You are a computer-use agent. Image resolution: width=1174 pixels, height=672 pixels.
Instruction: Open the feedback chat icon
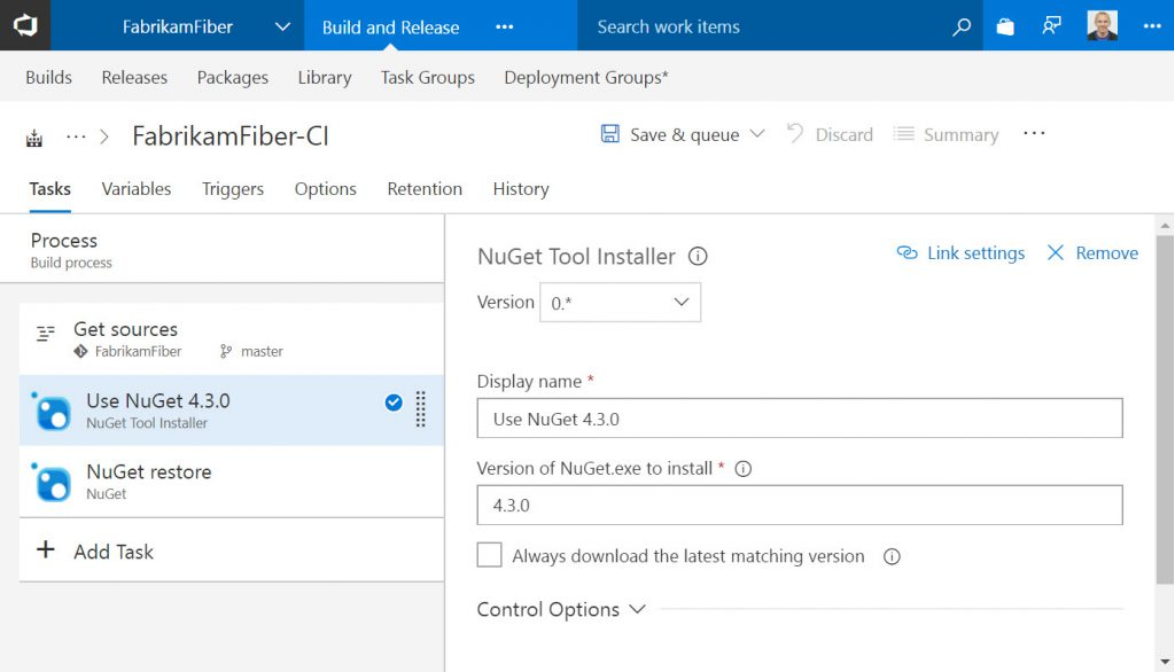point(1051,26)
